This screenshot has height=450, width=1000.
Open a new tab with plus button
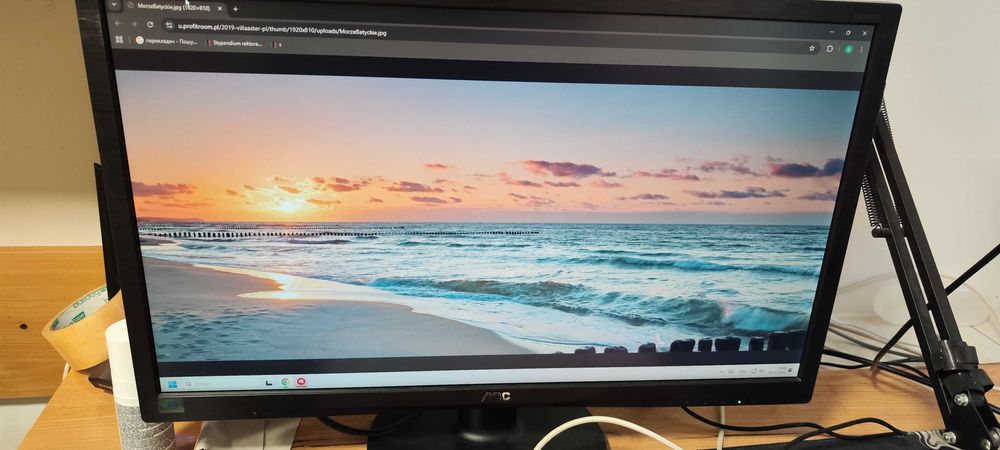pyautogui.click(x=235, y=9)
